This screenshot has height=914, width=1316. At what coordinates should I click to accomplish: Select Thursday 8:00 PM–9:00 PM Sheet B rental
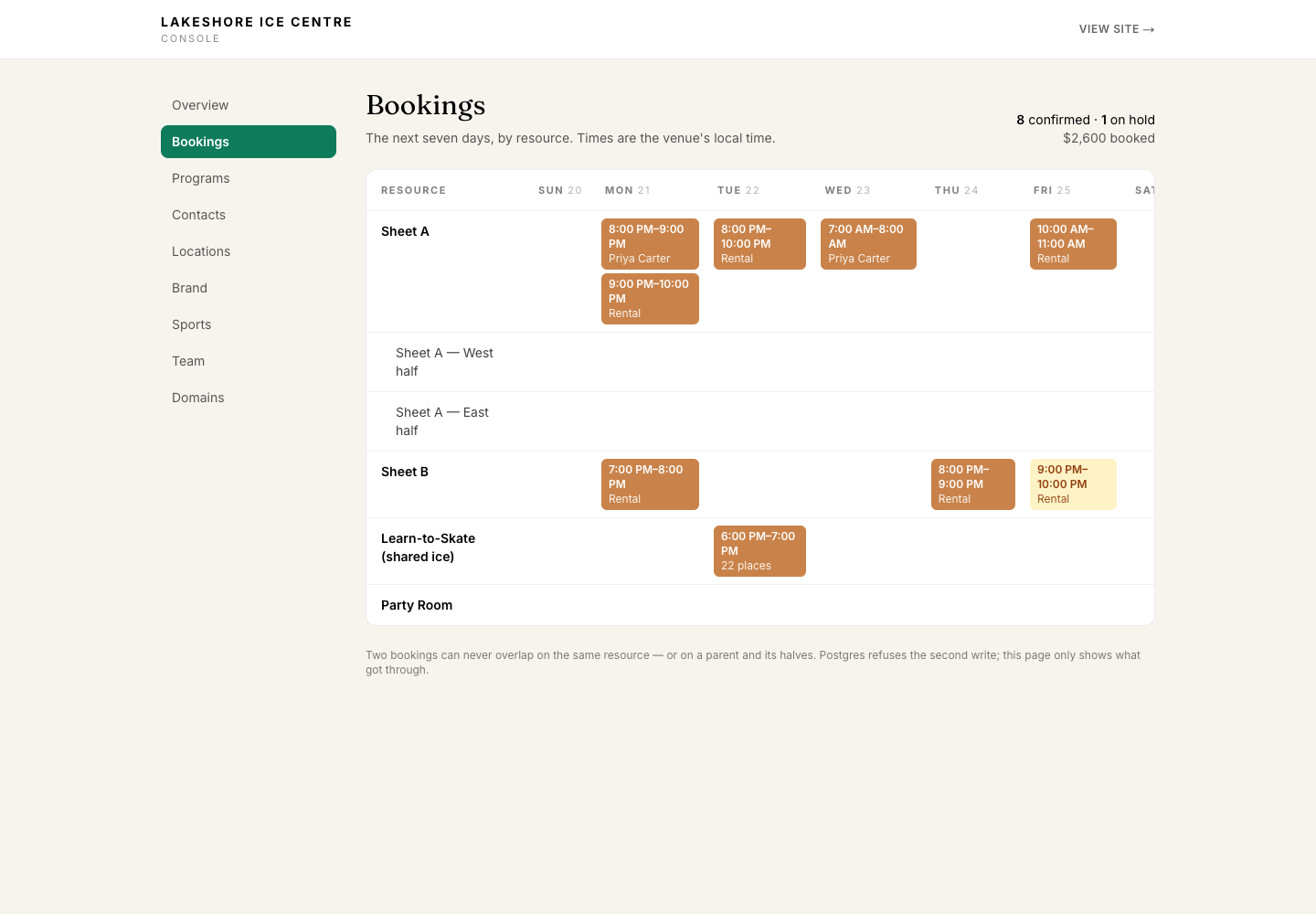pyautogui.click(x=972, y=484)
